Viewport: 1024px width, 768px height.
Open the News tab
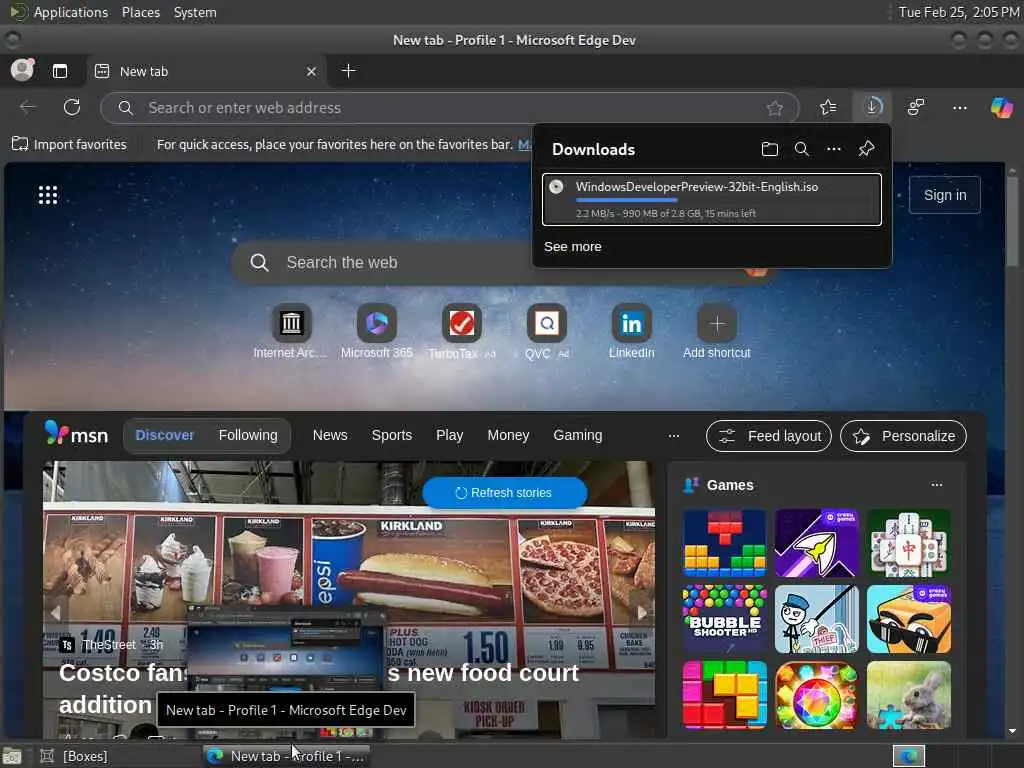[x=330, y=435]
